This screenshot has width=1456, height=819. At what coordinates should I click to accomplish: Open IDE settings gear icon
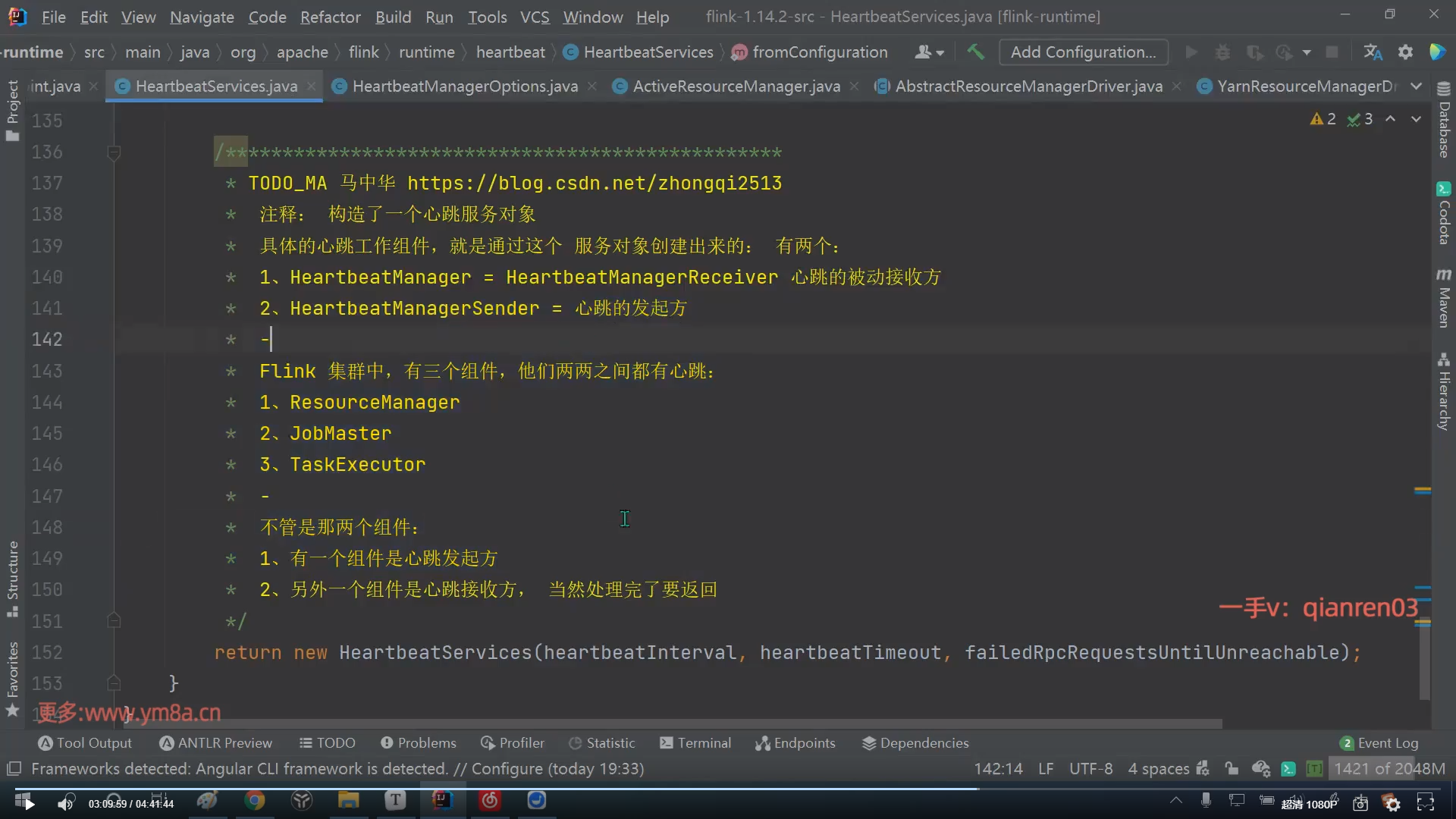click(x=1405, y=52)
